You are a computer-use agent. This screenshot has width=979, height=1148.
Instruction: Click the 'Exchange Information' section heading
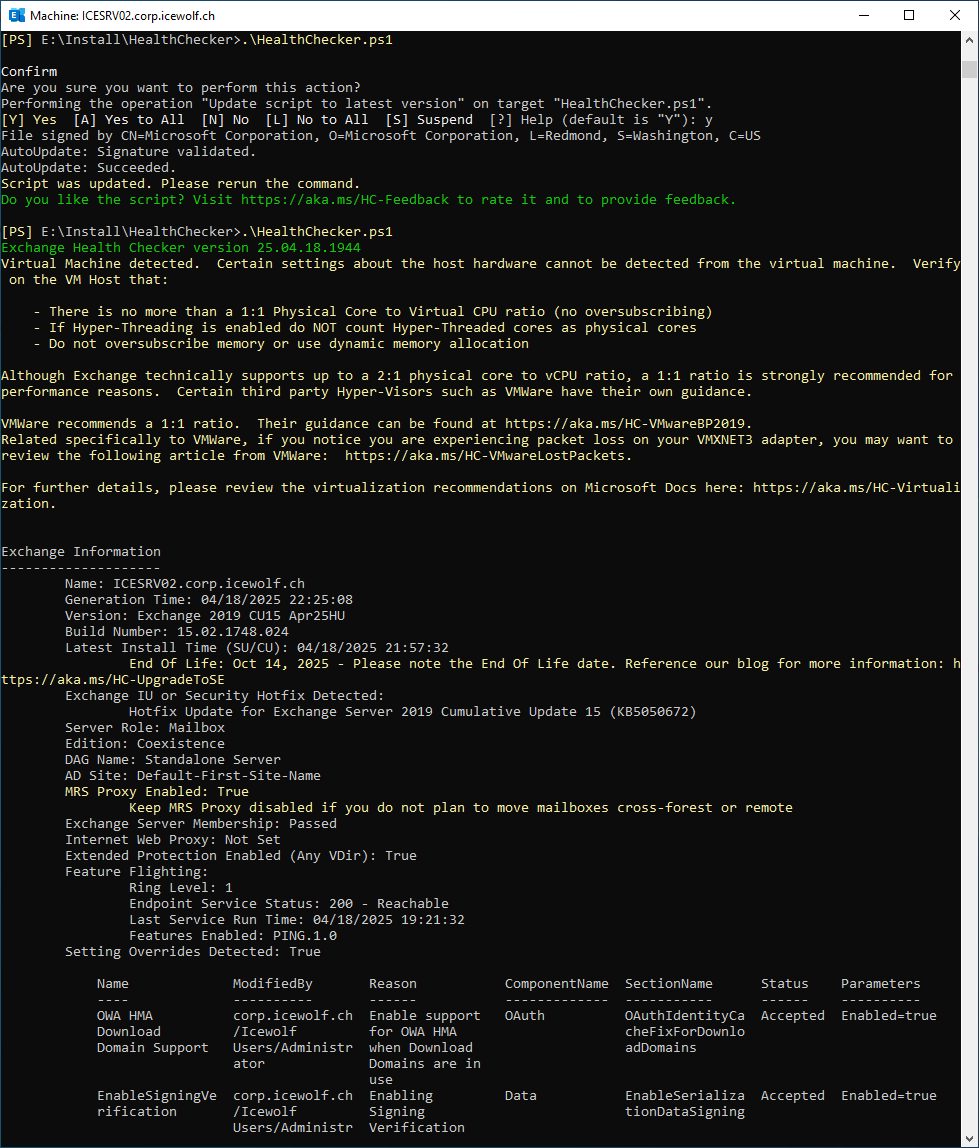click(81, 552)
